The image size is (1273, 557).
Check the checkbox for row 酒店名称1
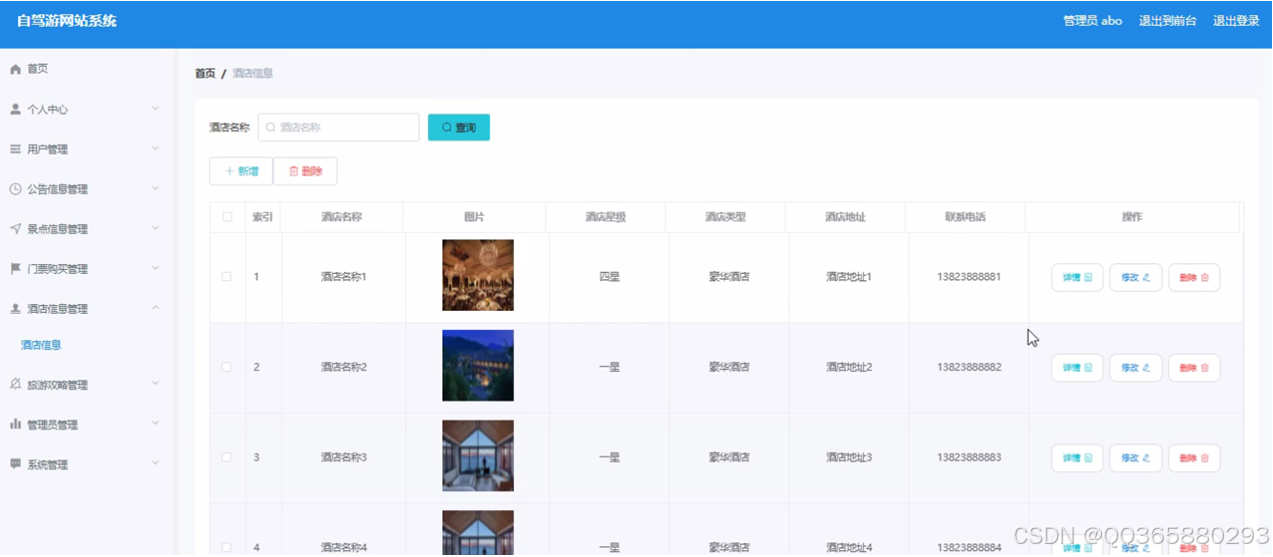click(226, 277)
